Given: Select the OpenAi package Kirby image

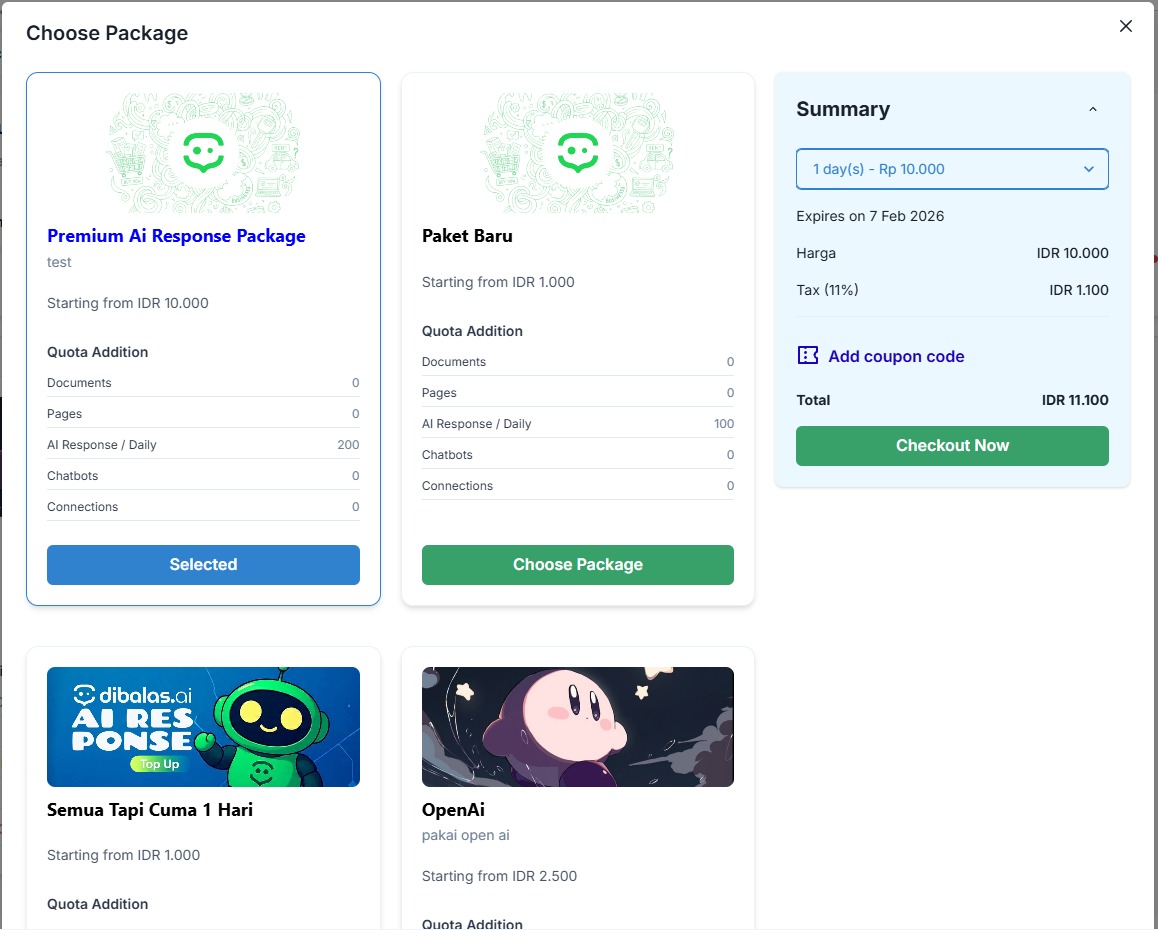Looking at the screenshot, I should [577, 727].
